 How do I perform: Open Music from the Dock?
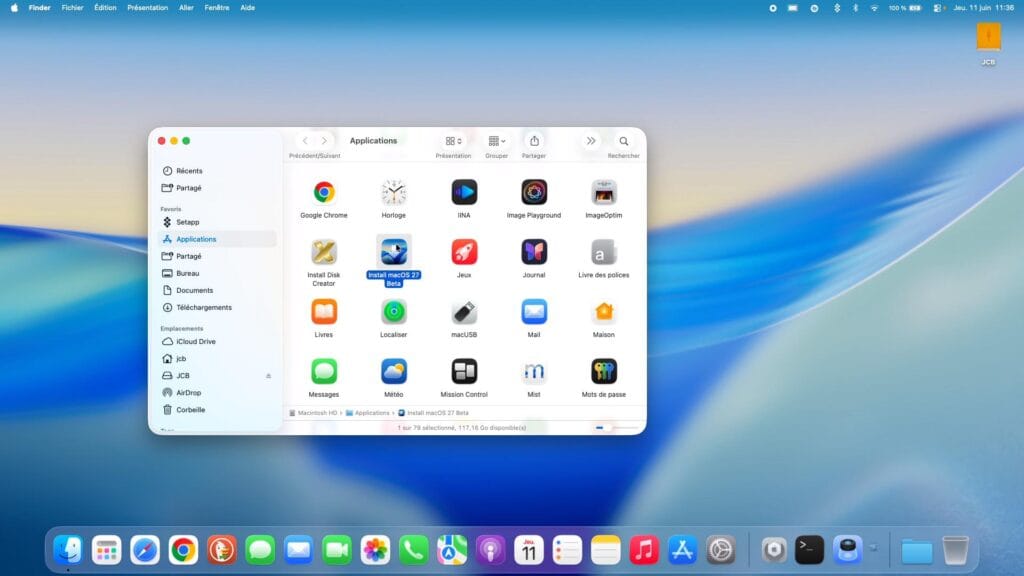pyautogui.click(x=644, y=550)
